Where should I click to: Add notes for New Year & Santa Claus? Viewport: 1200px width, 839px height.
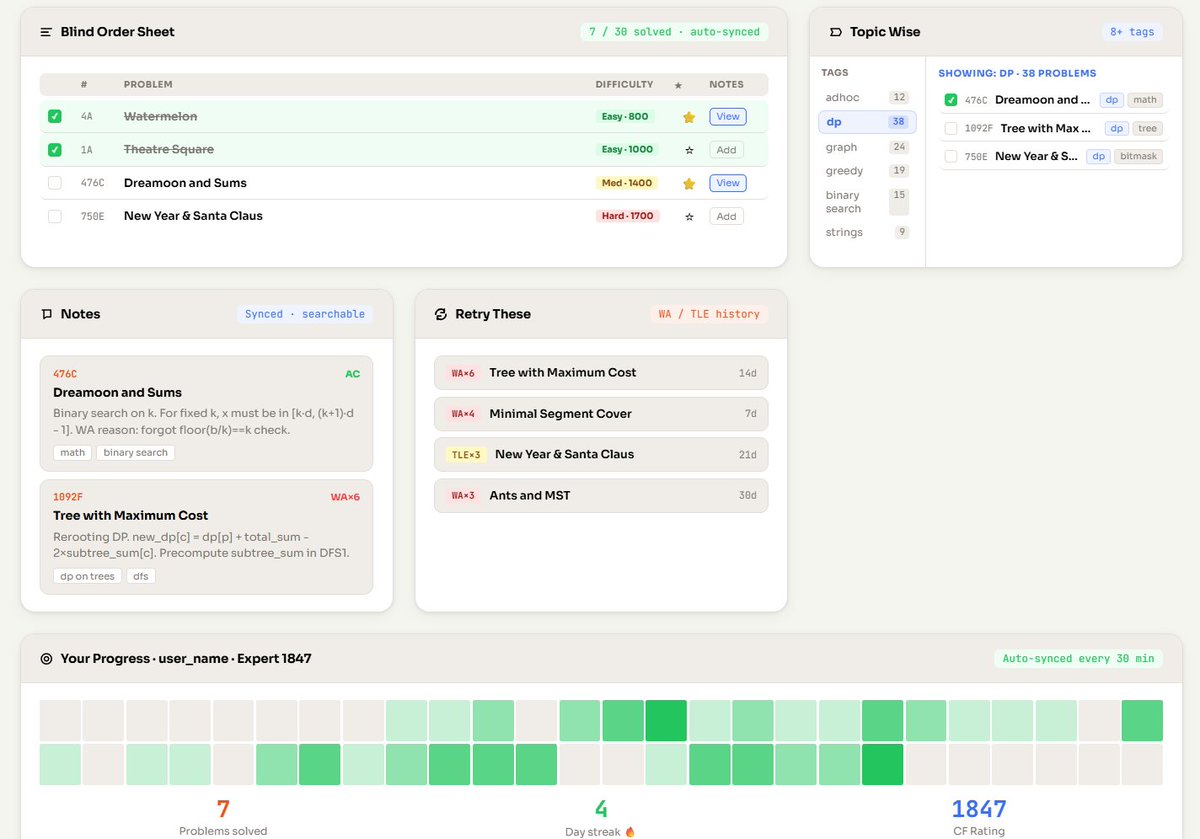727,216
